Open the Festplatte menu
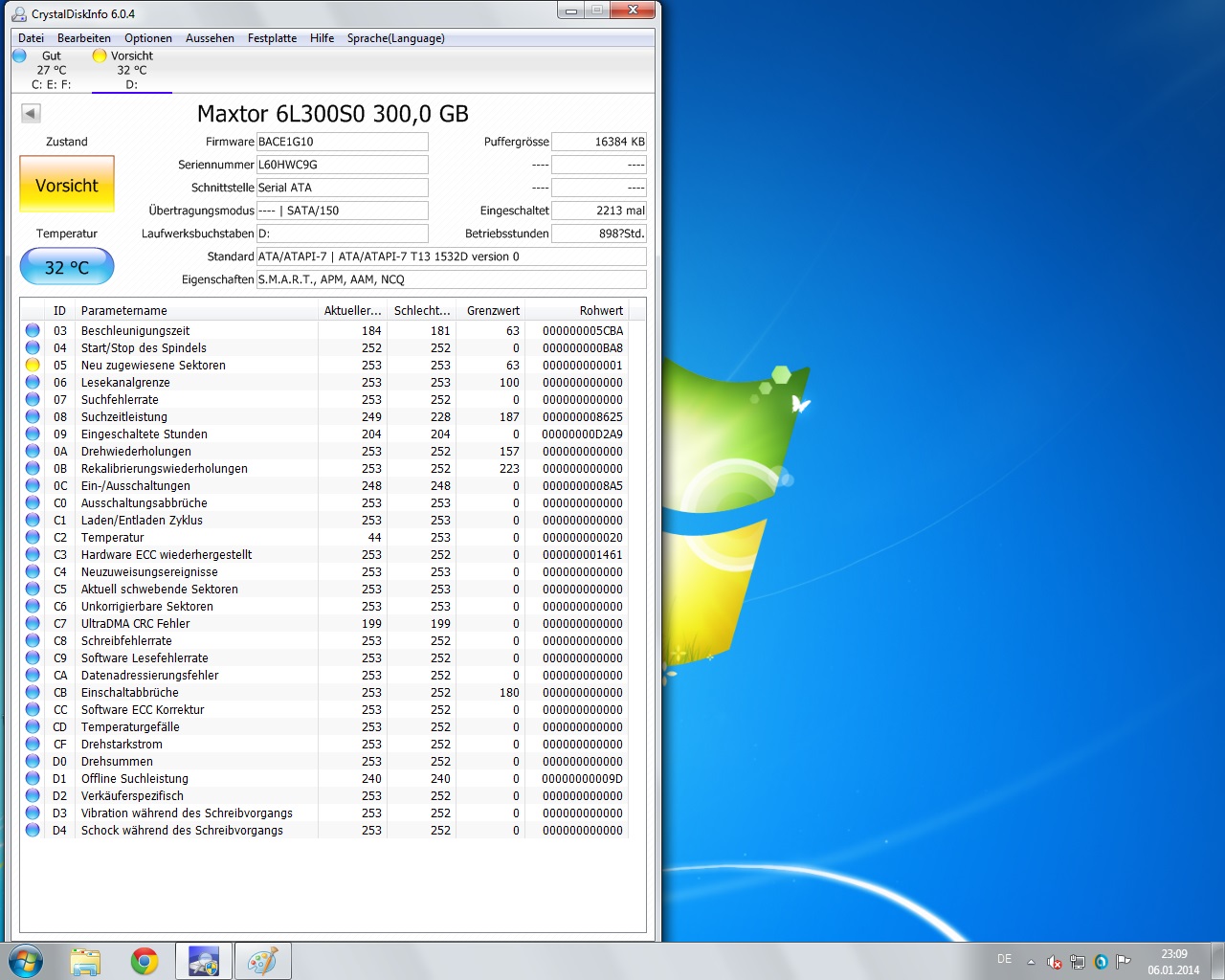The height and width of the screenshot is (980, 1225). (x=272, y=38)
